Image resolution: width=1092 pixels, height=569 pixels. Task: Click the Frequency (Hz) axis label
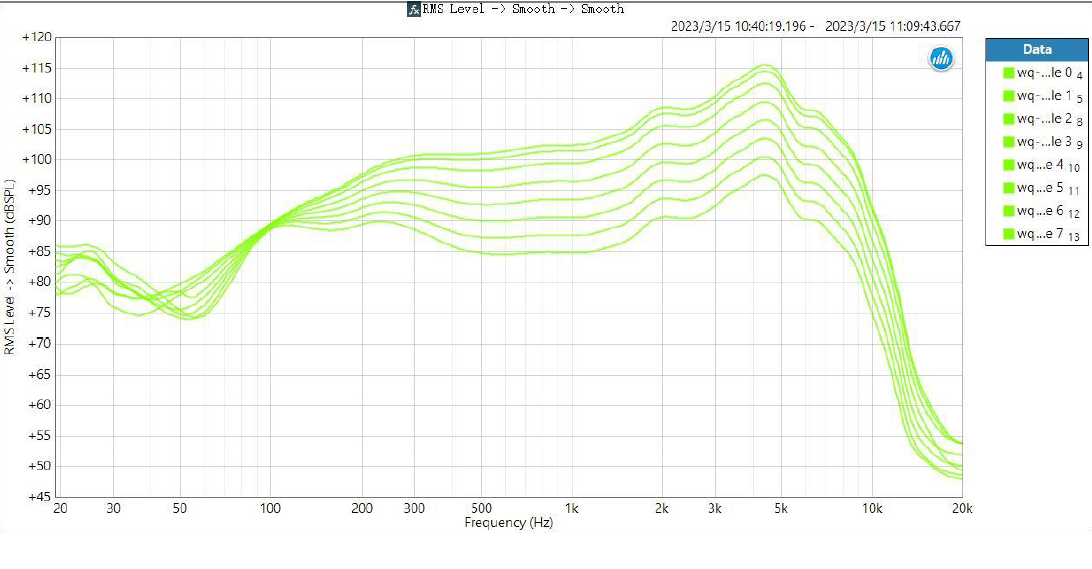click(509, 523)
